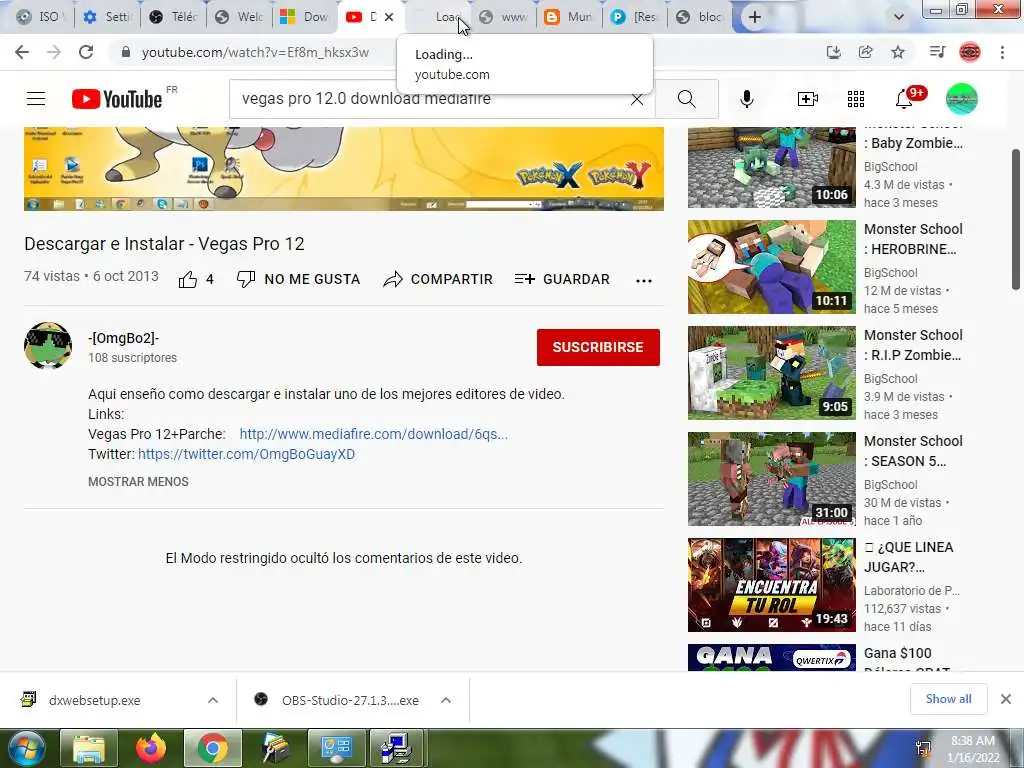Open a new tab with plus button
Viewport: 1024px width, 768px height.
(x=755, y=17)
